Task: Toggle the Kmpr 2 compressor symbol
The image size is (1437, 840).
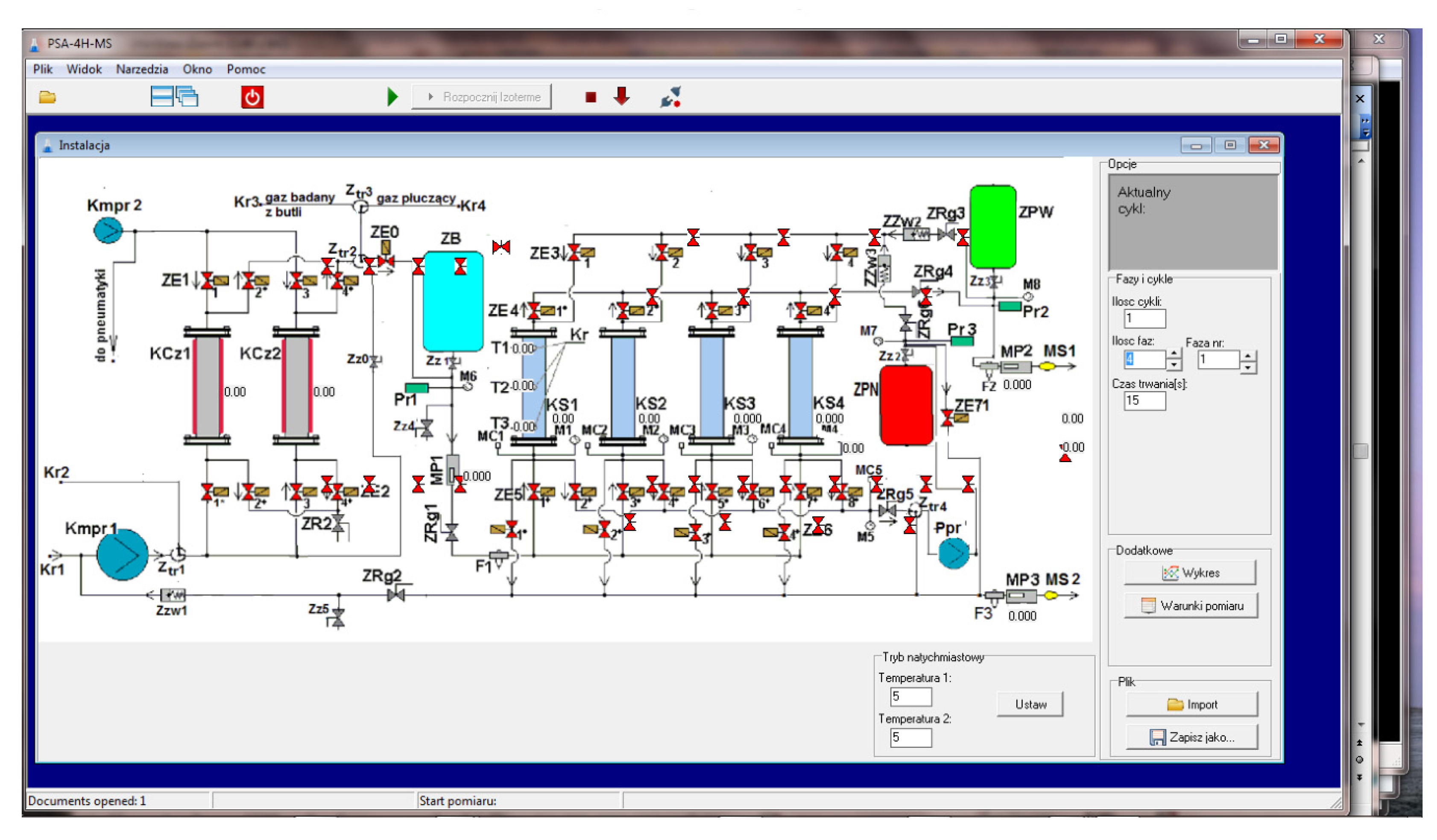Action: [x=108, y=231]
